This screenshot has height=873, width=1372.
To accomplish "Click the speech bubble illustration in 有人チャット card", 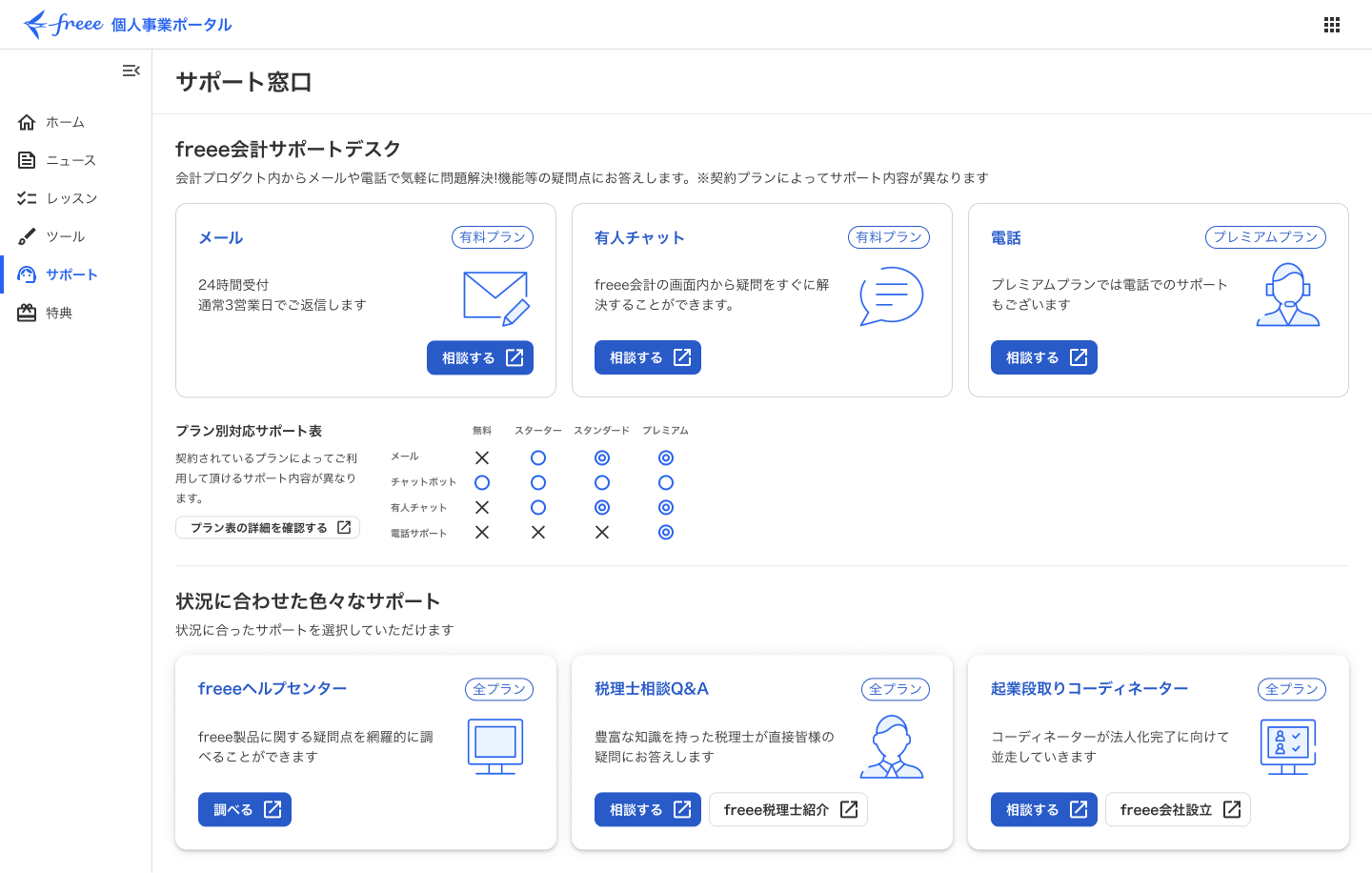I will pyautogui.click(x=892, y=296).
